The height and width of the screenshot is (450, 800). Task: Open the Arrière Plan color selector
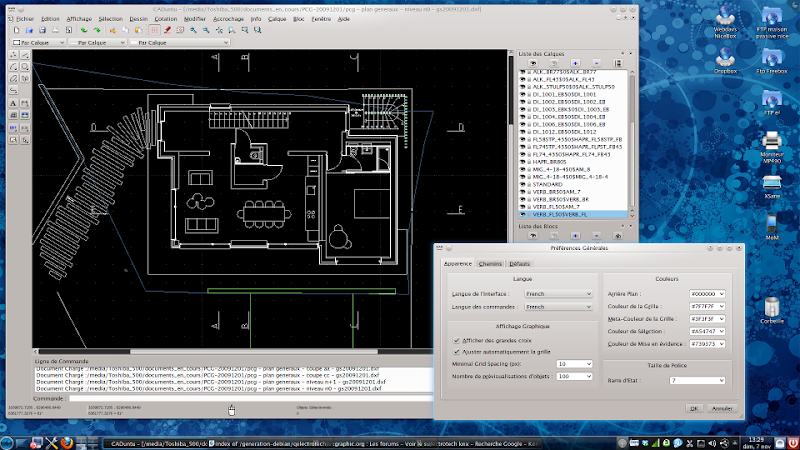(707, 294)
